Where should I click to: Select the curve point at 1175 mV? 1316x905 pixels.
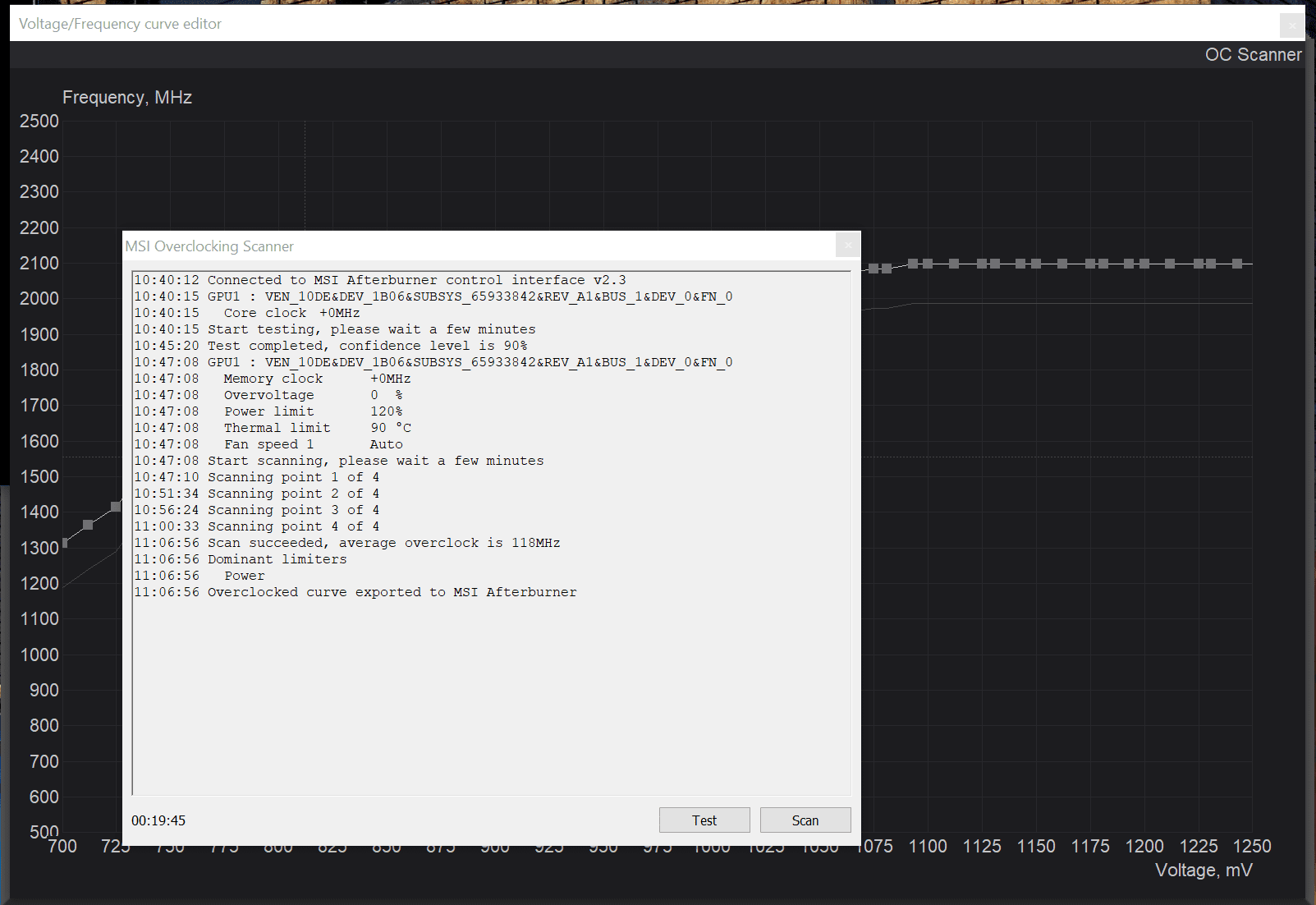pos(1090,264)
